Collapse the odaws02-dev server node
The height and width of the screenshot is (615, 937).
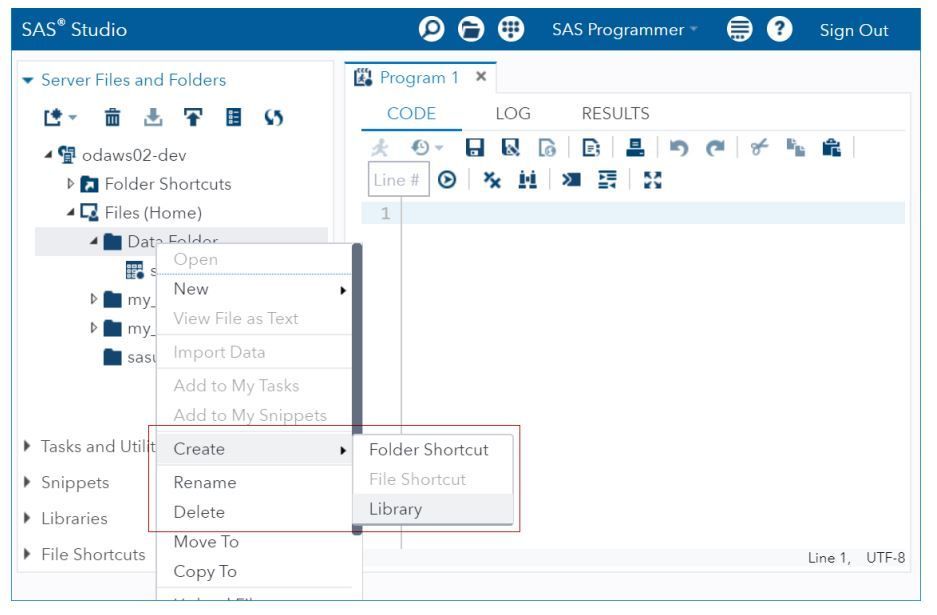(48, 155)
